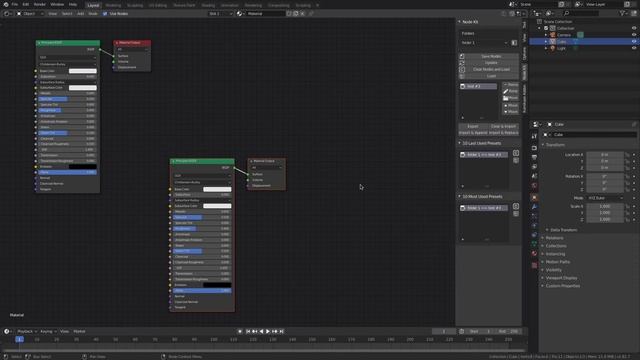640x360 pixels.
Task: Expand the Visibility panel
Action: click(x=552, y=270)
